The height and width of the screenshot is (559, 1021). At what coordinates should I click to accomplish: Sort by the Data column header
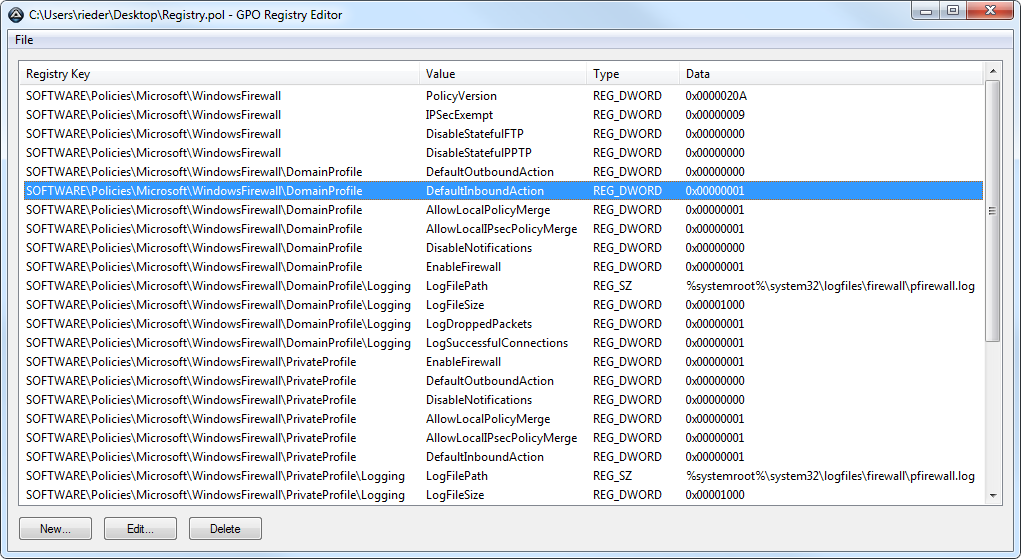tap(831, 74)
